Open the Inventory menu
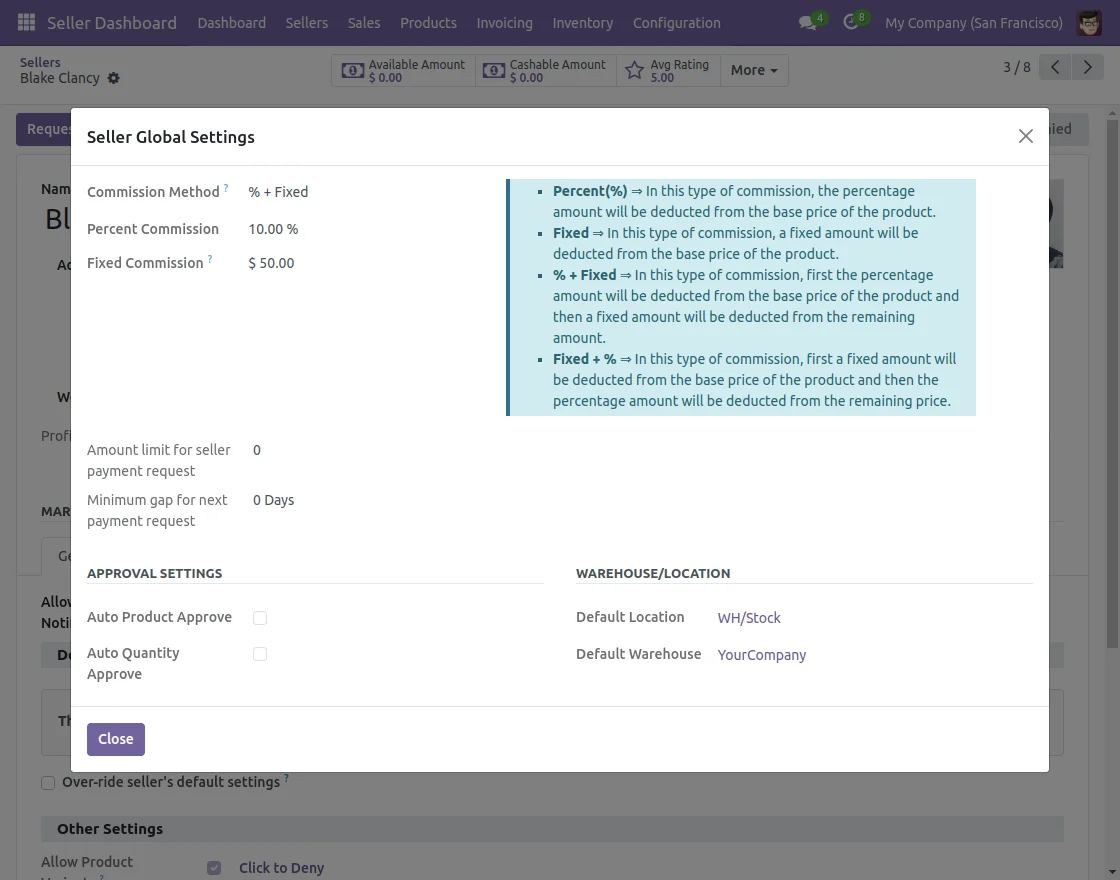1120x880 pixels. pyautogui.click(x=582, y=22)
